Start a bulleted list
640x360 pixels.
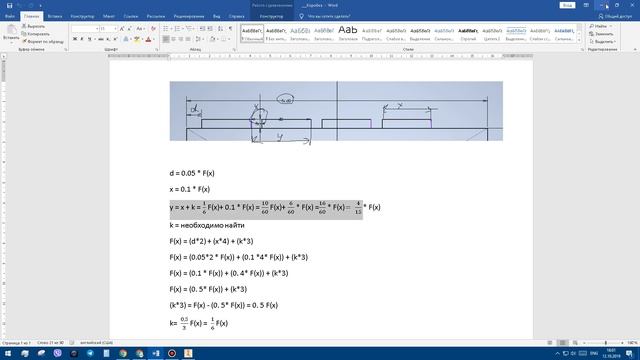166,29
